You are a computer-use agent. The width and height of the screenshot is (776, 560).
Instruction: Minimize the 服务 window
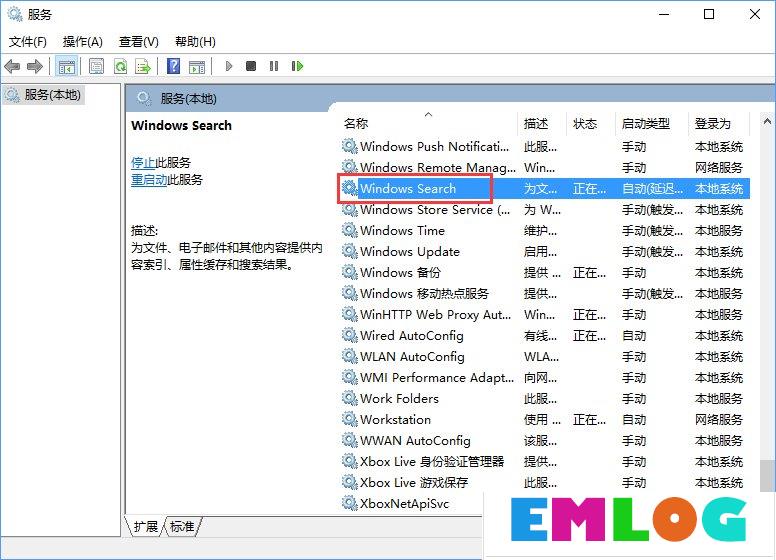point(664,14)
